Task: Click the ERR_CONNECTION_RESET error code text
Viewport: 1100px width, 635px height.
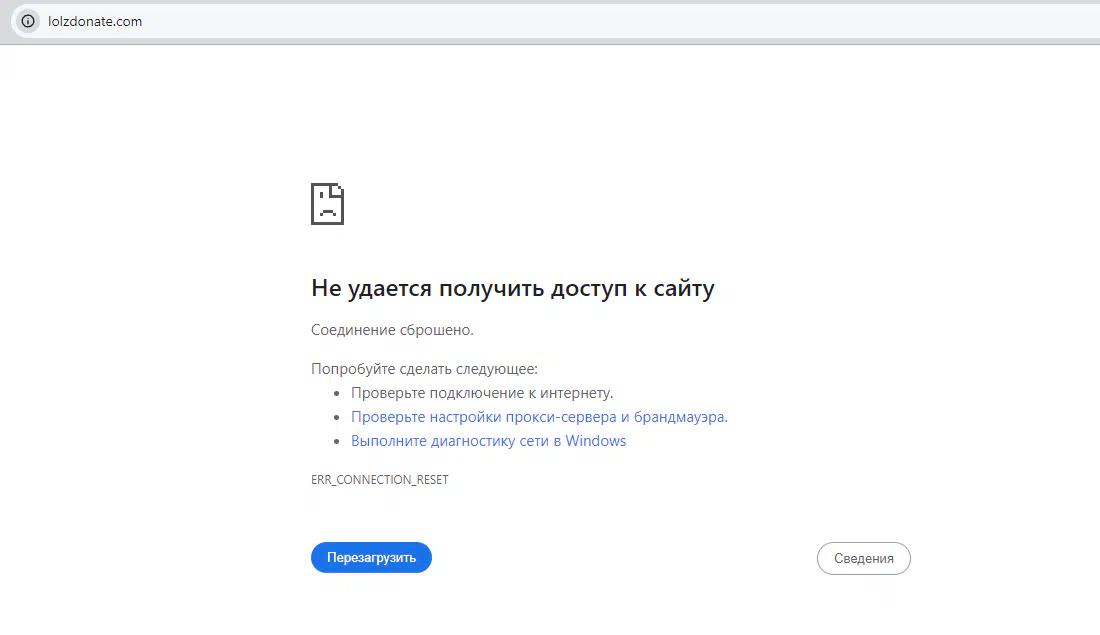Action: pos(380,480)
